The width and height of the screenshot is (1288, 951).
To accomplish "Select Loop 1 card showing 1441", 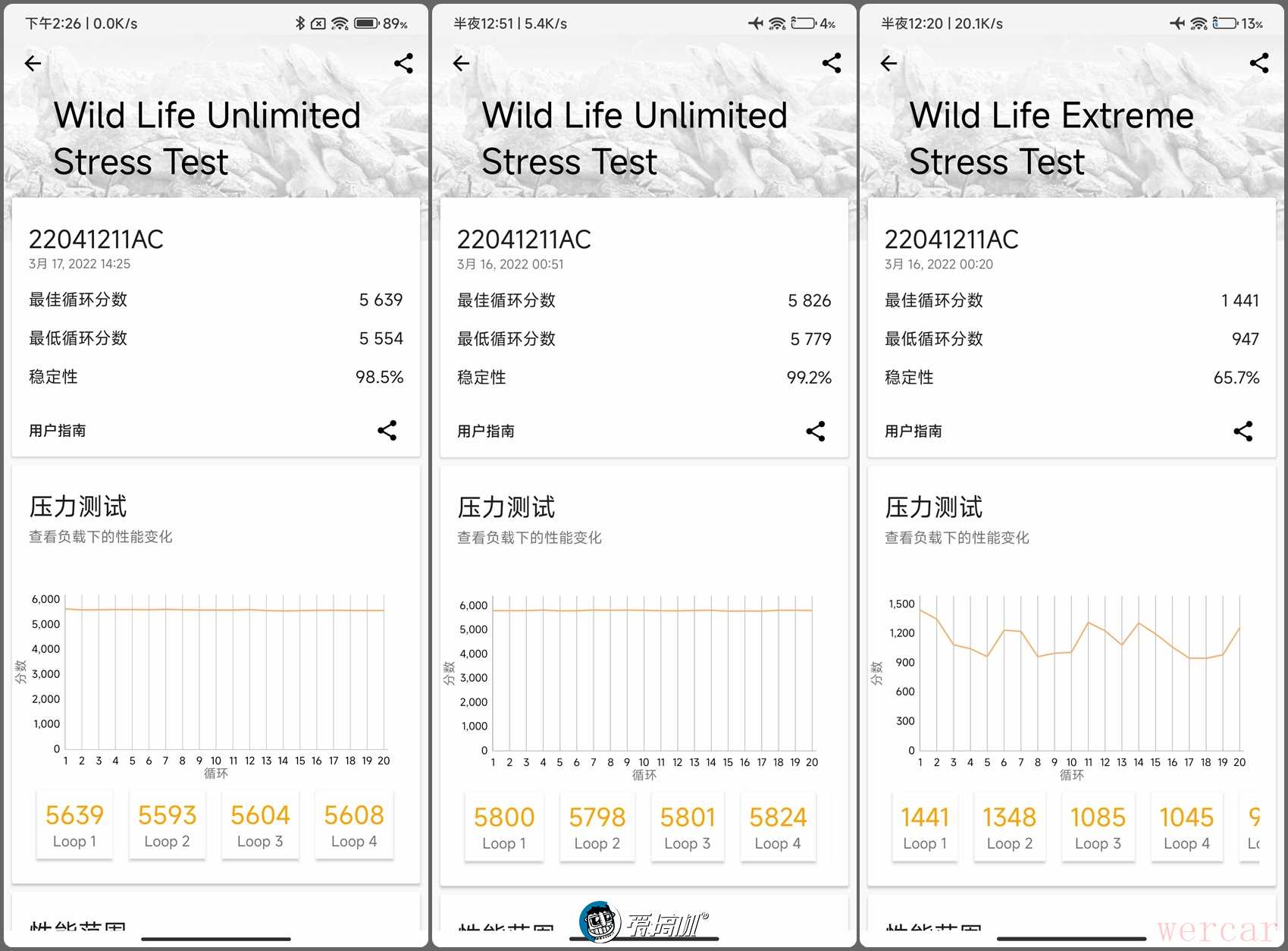I will pos(925,827).
